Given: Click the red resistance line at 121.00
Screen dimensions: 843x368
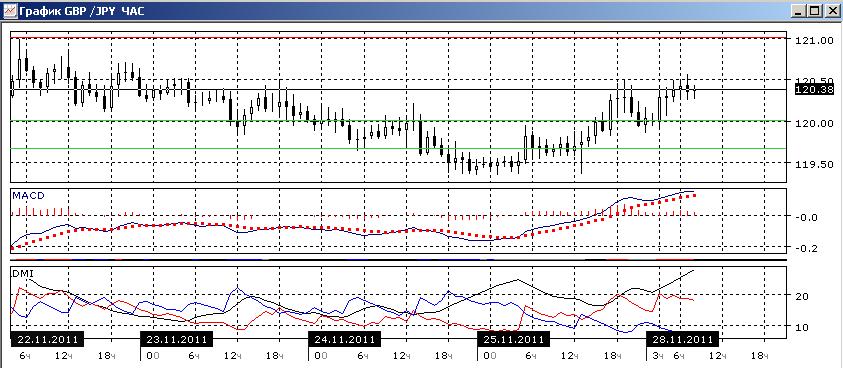Looking at the screenshot, I should tap(398, 38).
